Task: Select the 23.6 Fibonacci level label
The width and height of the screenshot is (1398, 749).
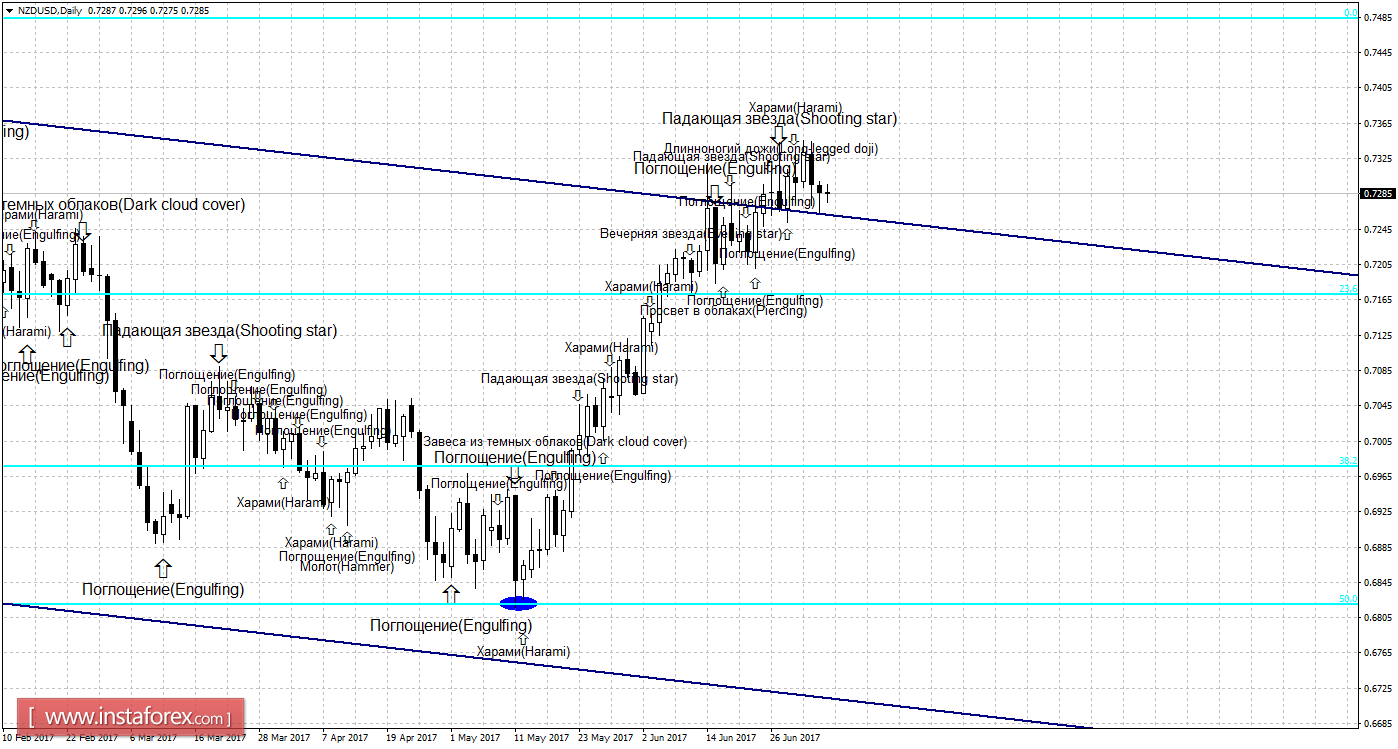Action: coord(1348,289)
